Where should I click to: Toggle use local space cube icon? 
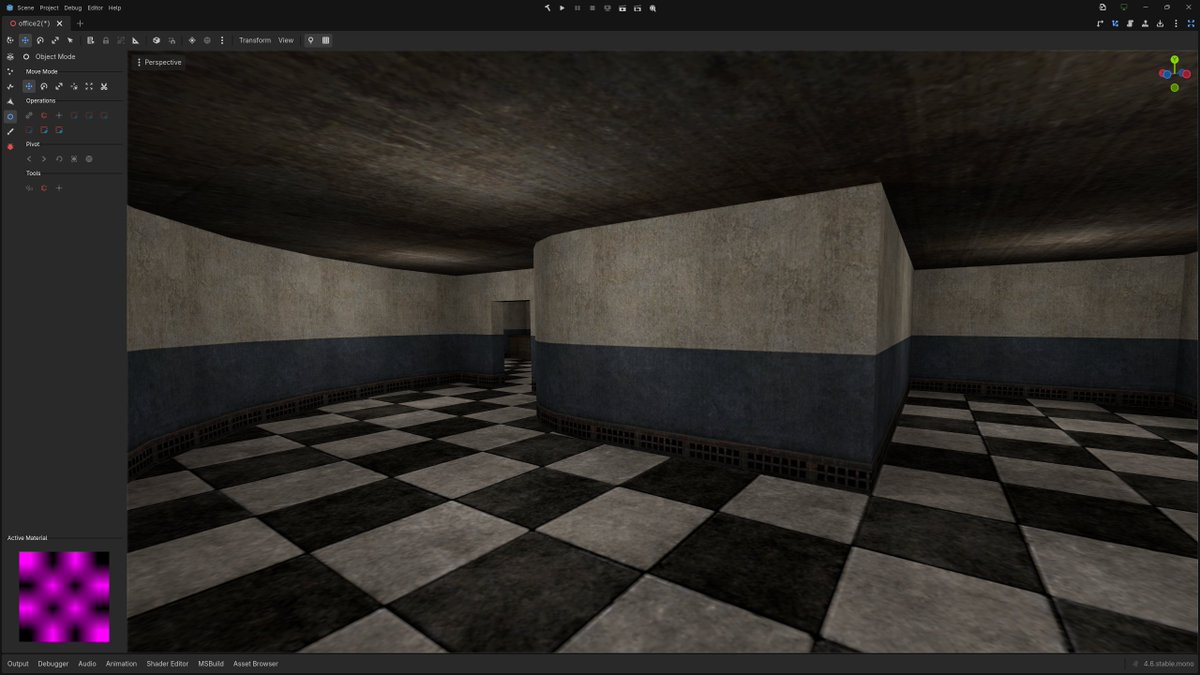pos(156,40)
